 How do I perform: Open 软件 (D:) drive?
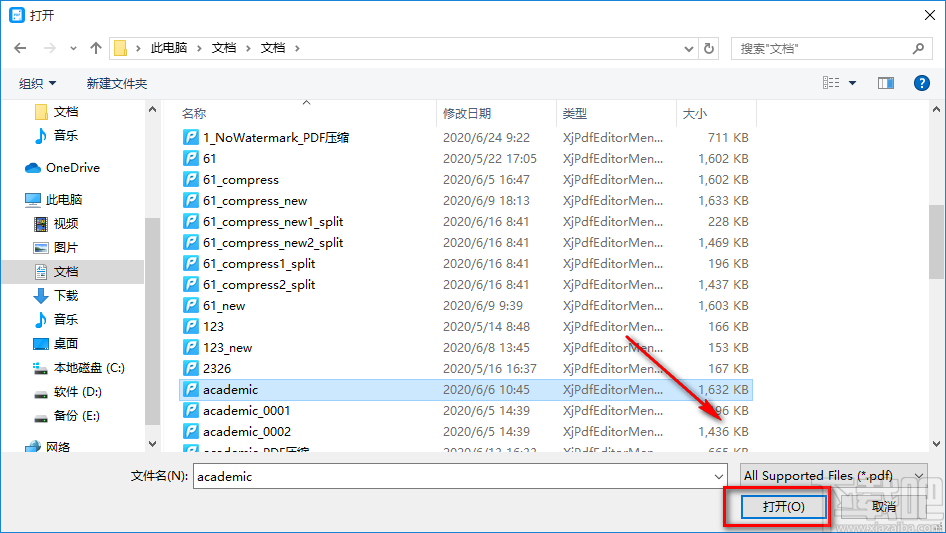[x=68, y=392]
